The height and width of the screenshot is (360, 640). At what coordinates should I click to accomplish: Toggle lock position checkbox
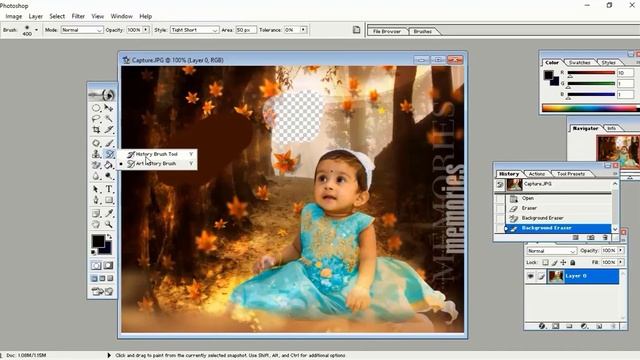[x=563, y=262]
